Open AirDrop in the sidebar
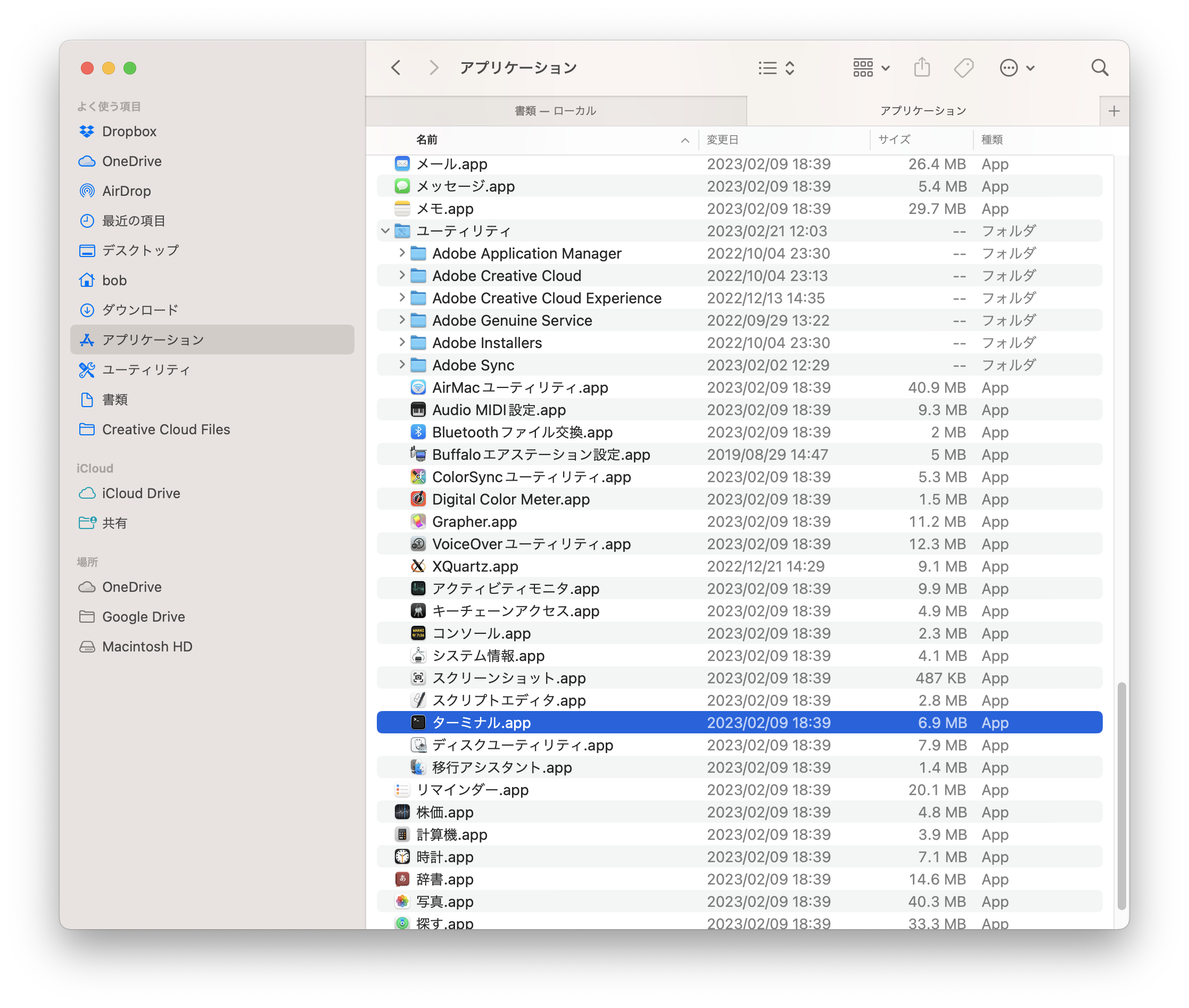Viewport: 1189px width, 1008px height. pyautogui.click(x=126, y=191)
